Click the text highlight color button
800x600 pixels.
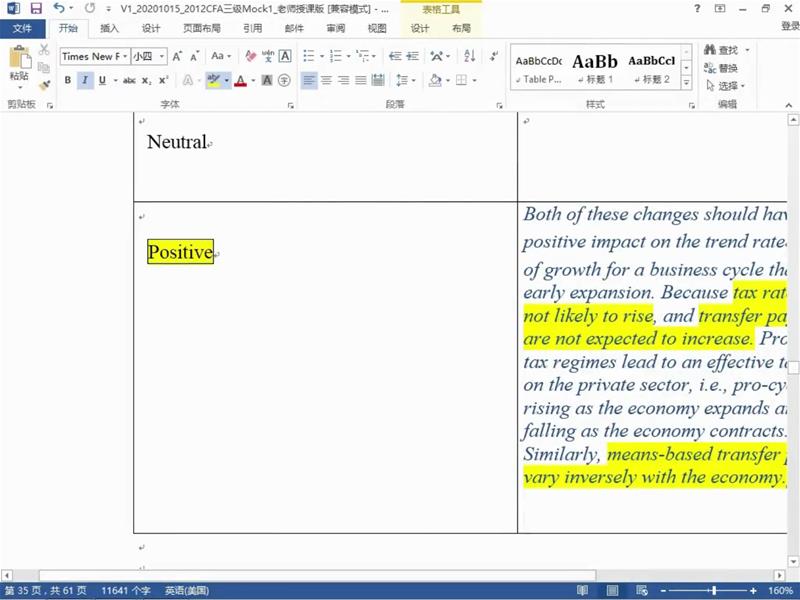(x=213, y=80)
